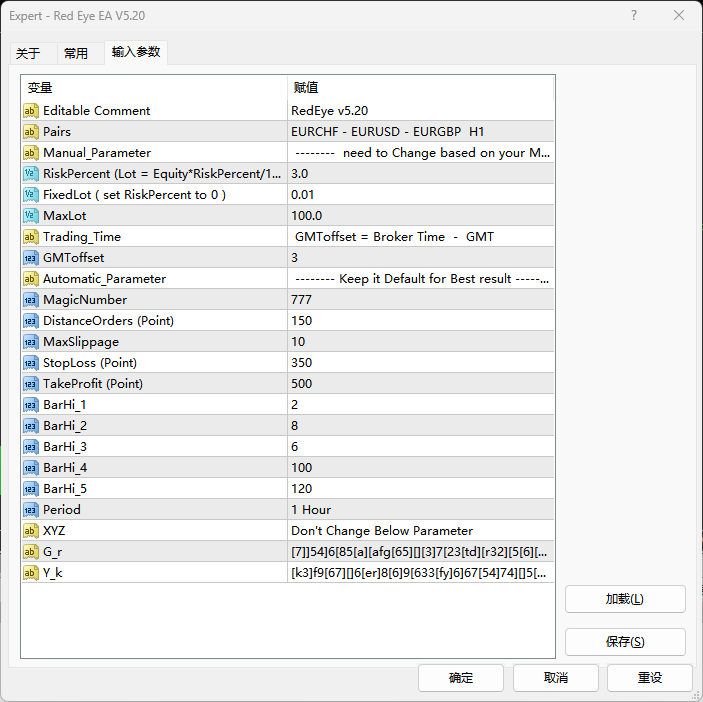The width and height of the screenshot is (703, 702).
Task: Confirm with the 确定 button
Action: coord(461,678)
